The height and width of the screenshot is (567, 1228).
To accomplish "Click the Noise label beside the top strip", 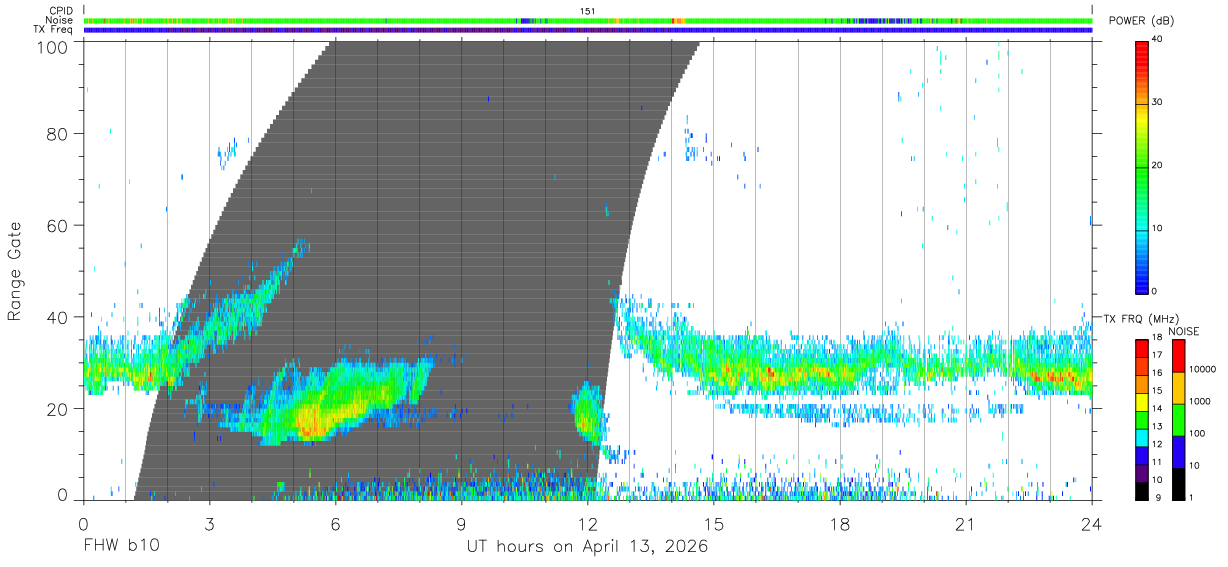I will [x=59, y=20].
